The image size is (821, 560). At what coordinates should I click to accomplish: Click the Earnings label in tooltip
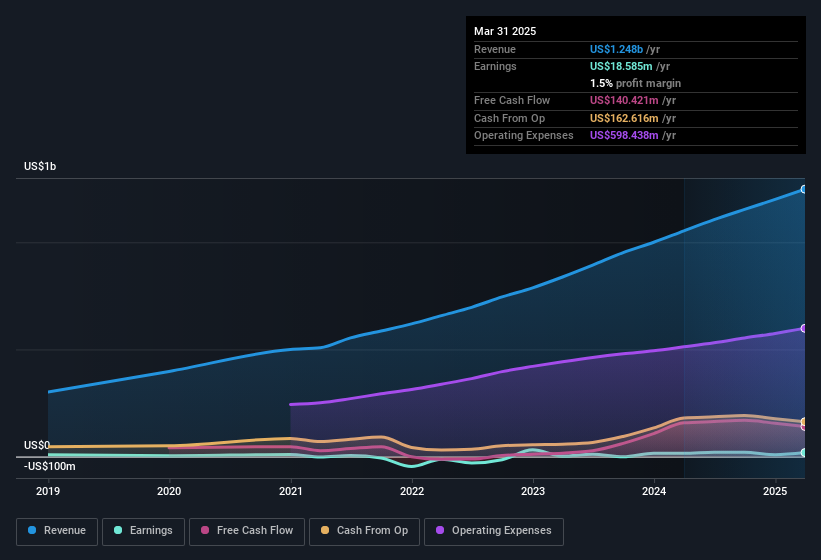click(x=495, y=66)
